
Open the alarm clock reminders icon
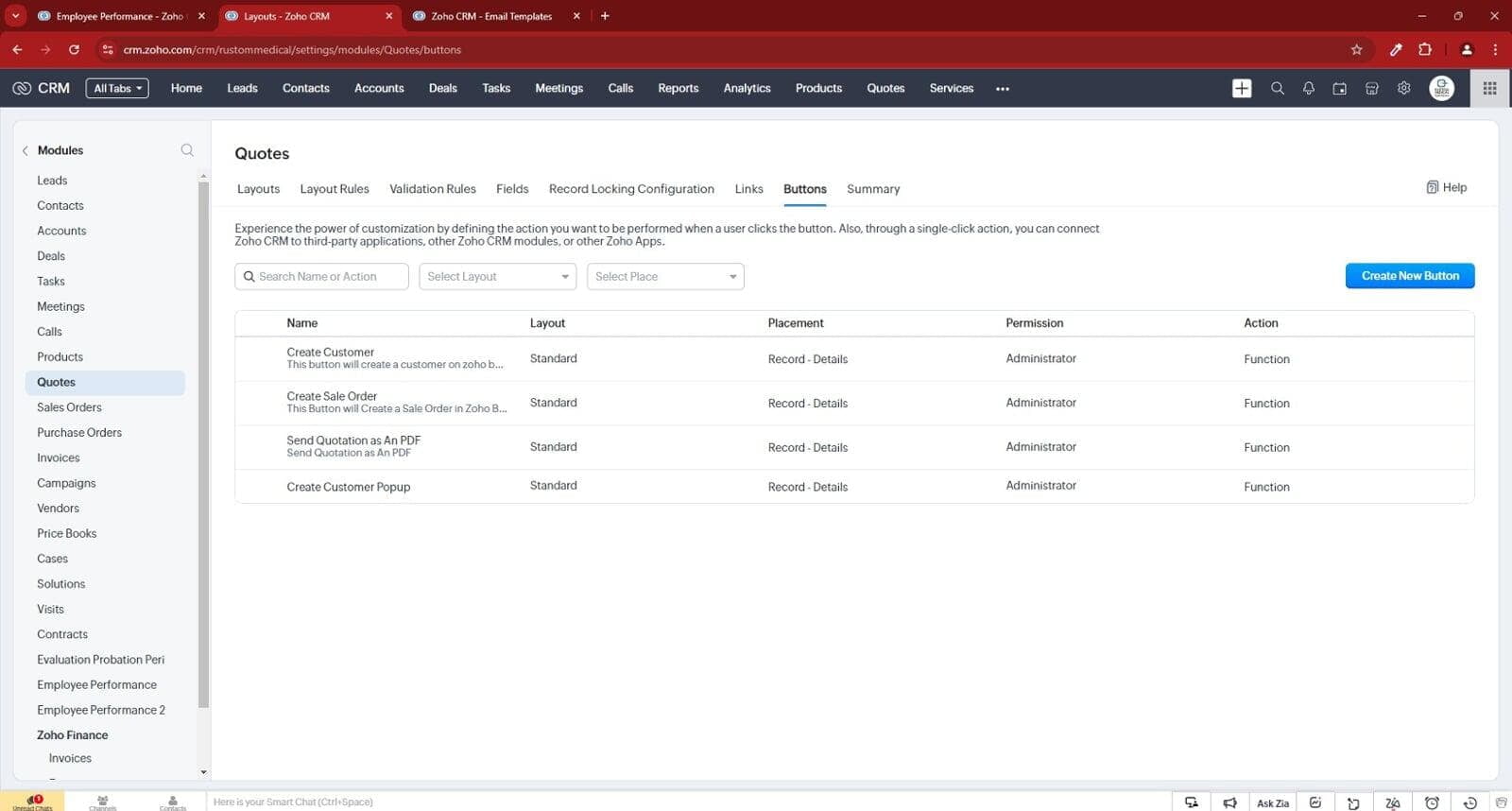coord(1432,802)
